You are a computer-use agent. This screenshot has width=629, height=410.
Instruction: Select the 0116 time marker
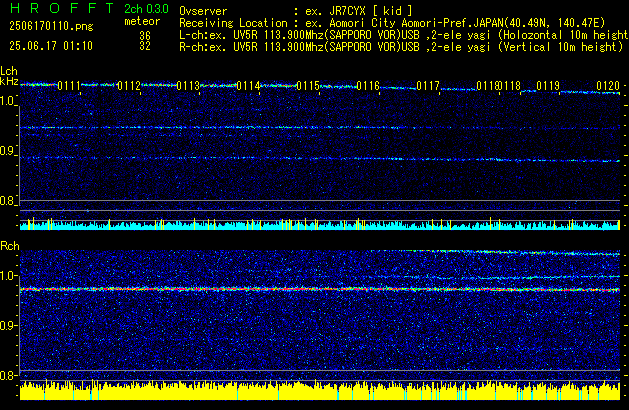click(x=368, y=86)
